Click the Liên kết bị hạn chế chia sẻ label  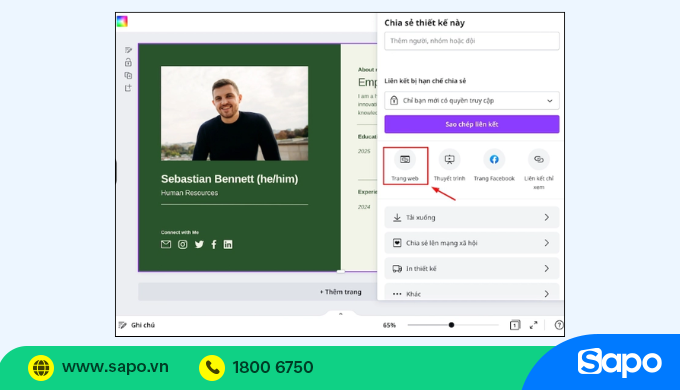tap(425, 81)
